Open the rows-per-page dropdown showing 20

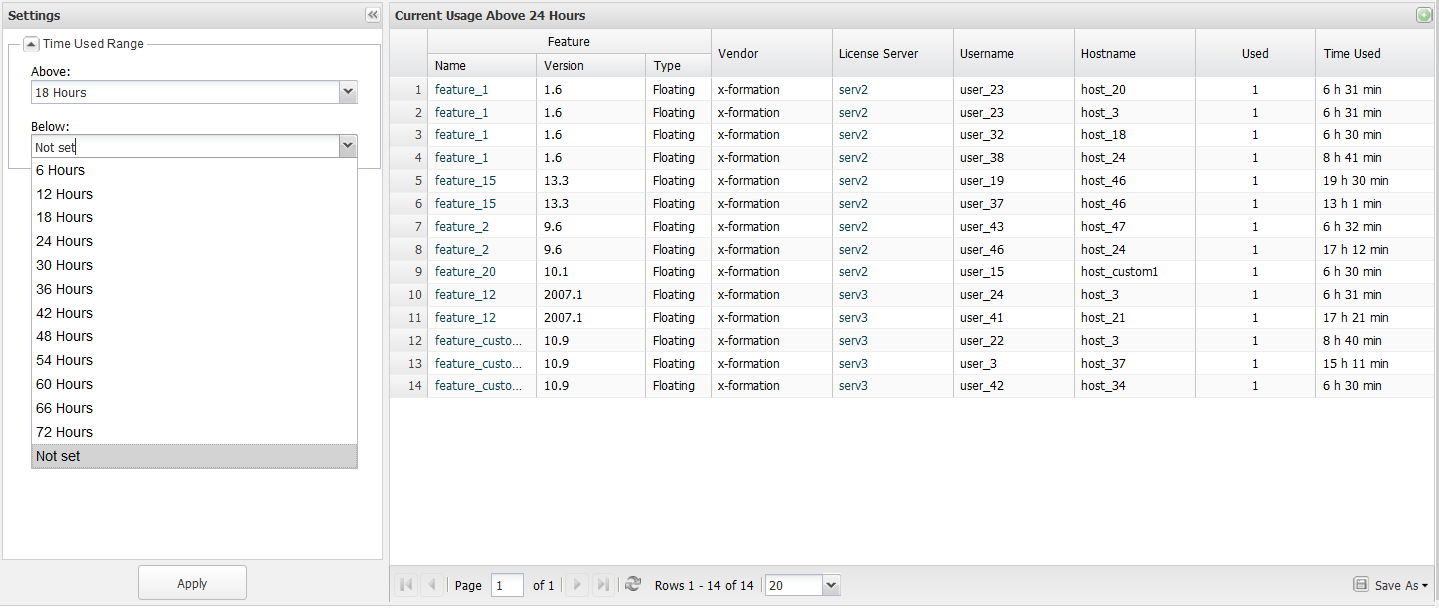point(832,585)
